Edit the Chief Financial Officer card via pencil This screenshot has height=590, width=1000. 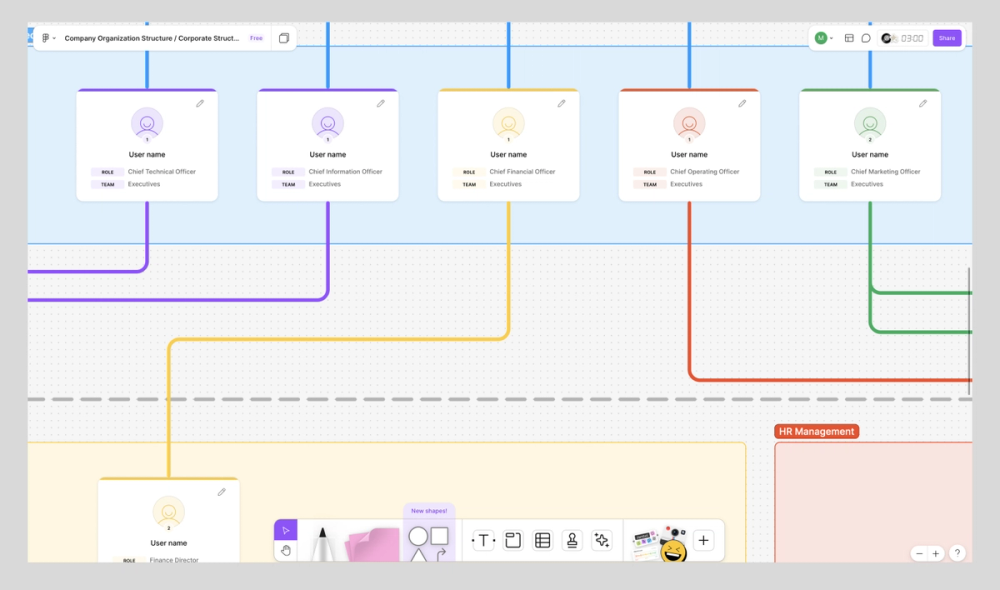click(562, 102)
